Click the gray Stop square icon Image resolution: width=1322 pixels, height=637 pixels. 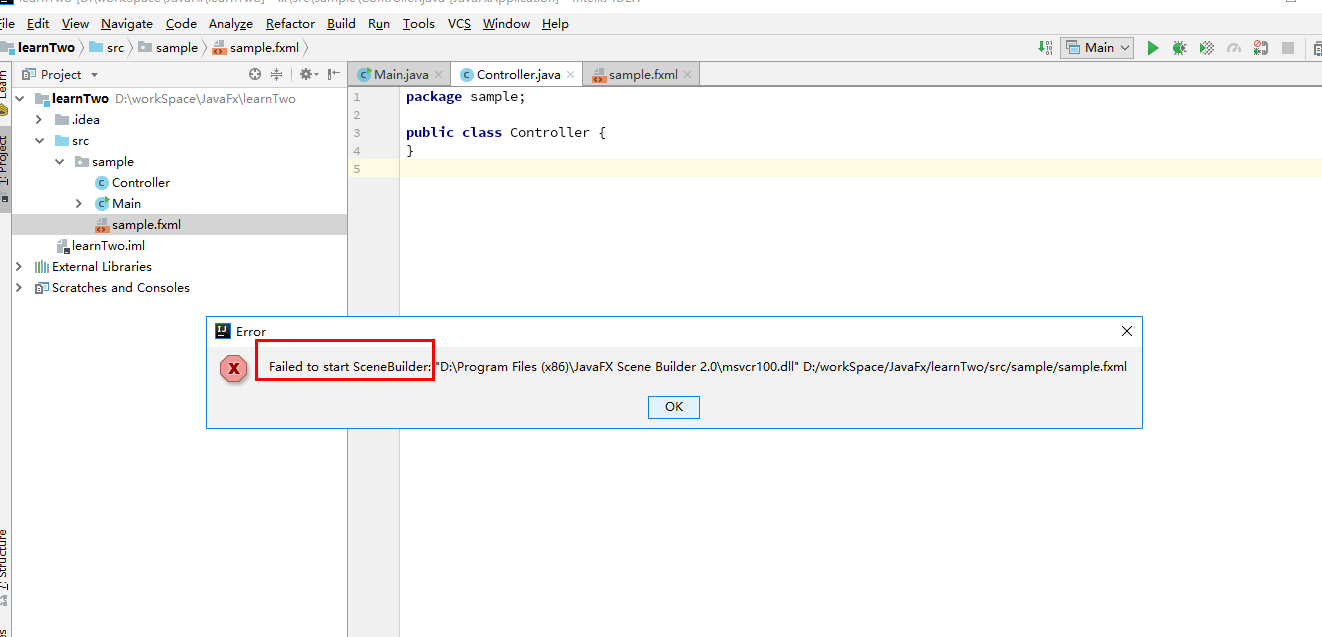1288,47
